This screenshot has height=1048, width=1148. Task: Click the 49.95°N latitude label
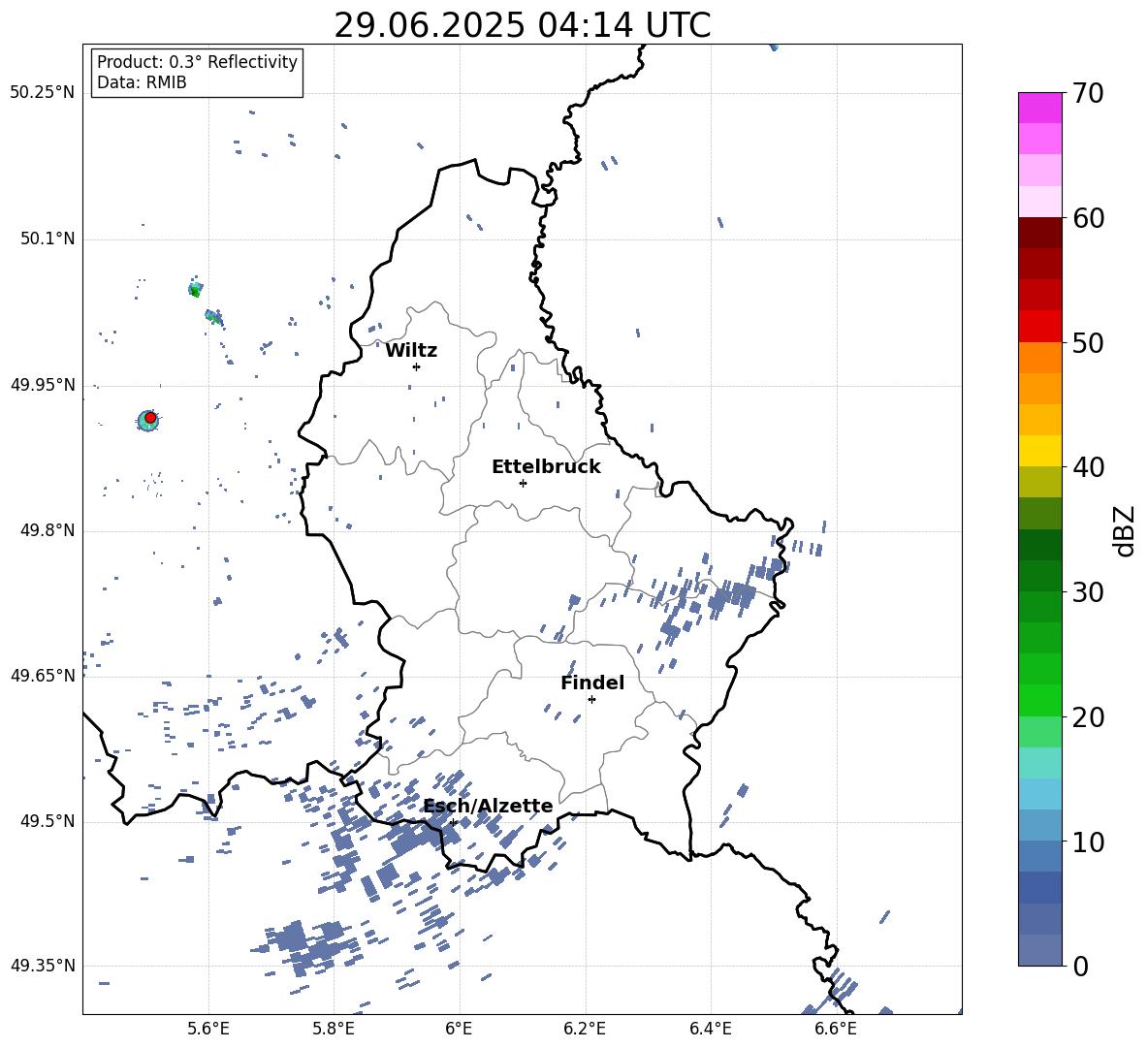tap(43, 385)
